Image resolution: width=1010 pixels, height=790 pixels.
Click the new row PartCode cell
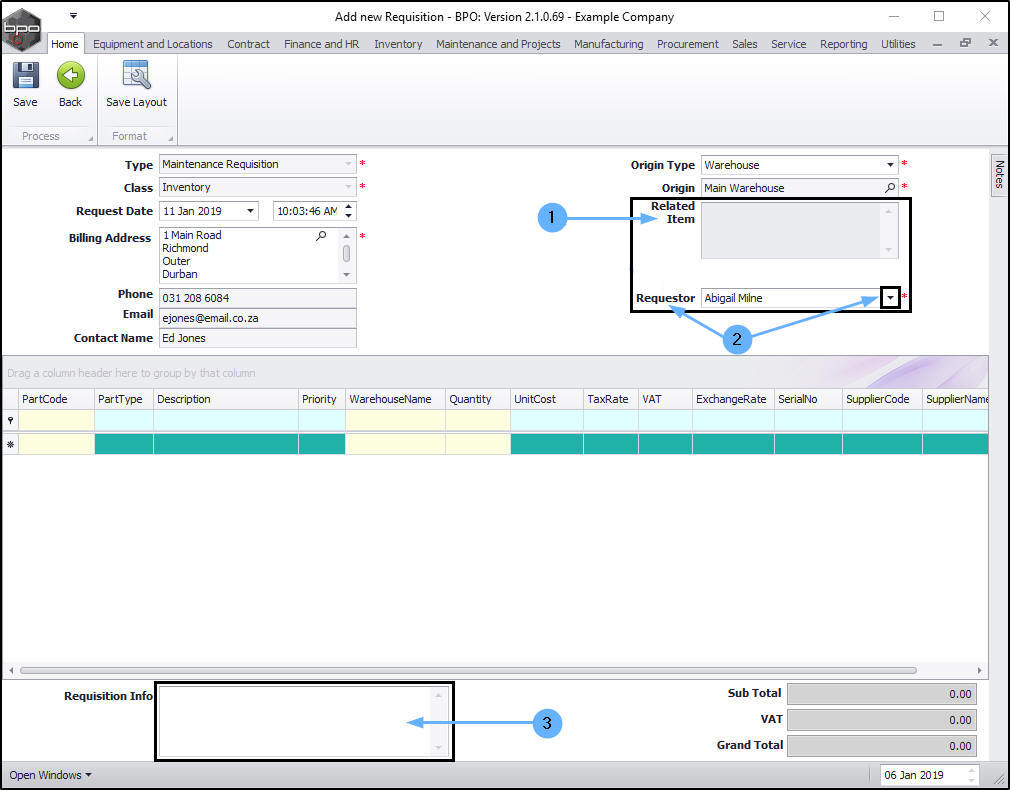tap(56, 444)
